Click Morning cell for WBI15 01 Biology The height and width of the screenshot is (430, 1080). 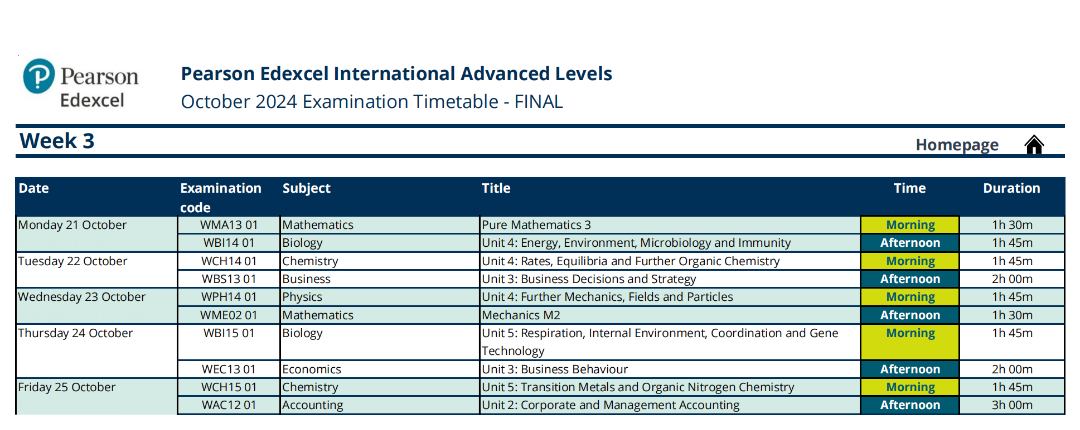click(x=910, y=342)
